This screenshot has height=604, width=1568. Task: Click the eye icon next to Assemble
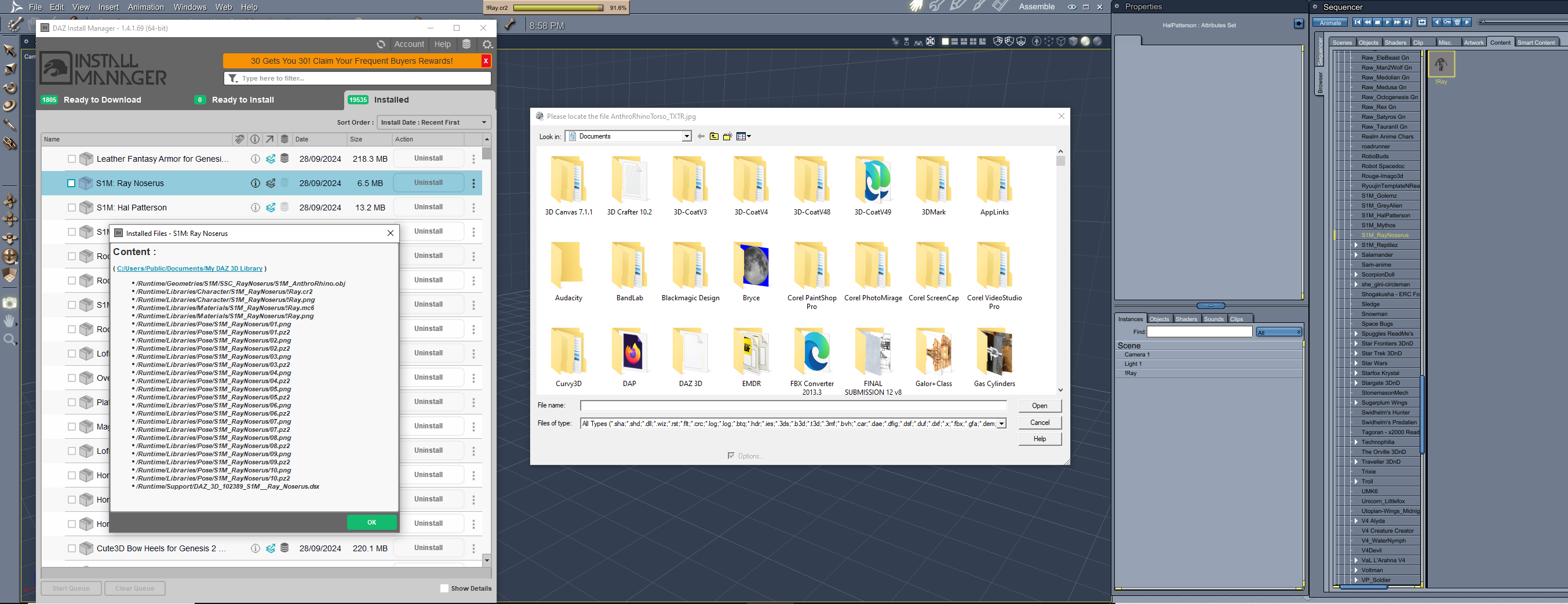tap(1072, 8)
